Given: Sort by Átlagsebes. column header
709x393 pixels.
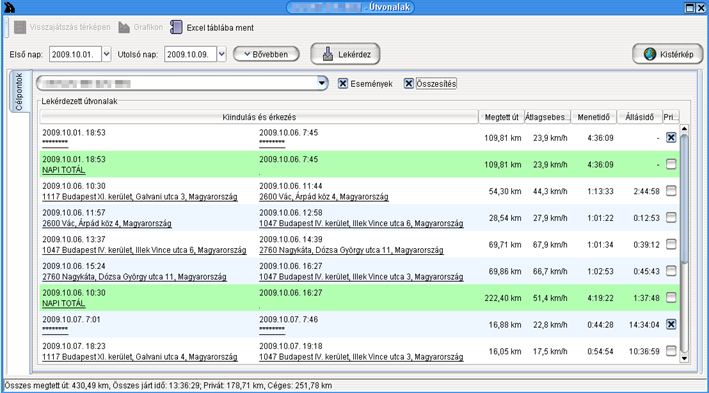Looking at the screenshot, I should pos(548,117).
